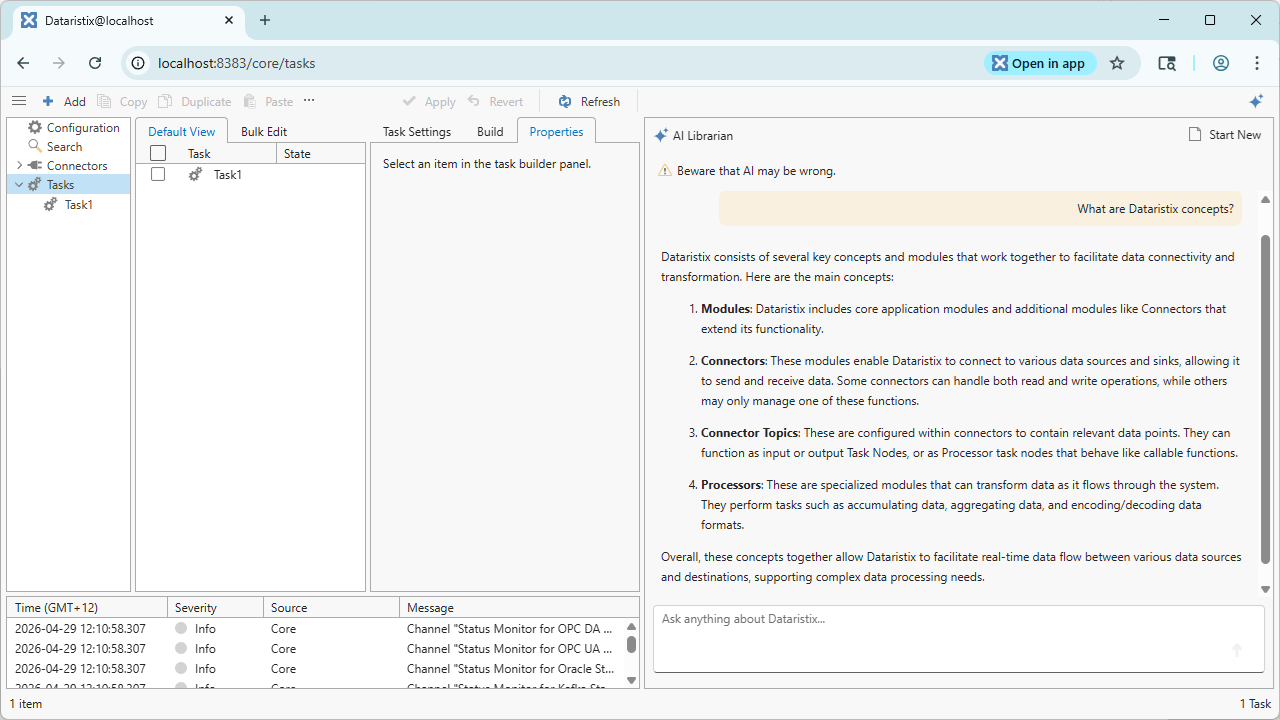
Task: Click the Paste toolbar button
Action: (x=268, y=101)
